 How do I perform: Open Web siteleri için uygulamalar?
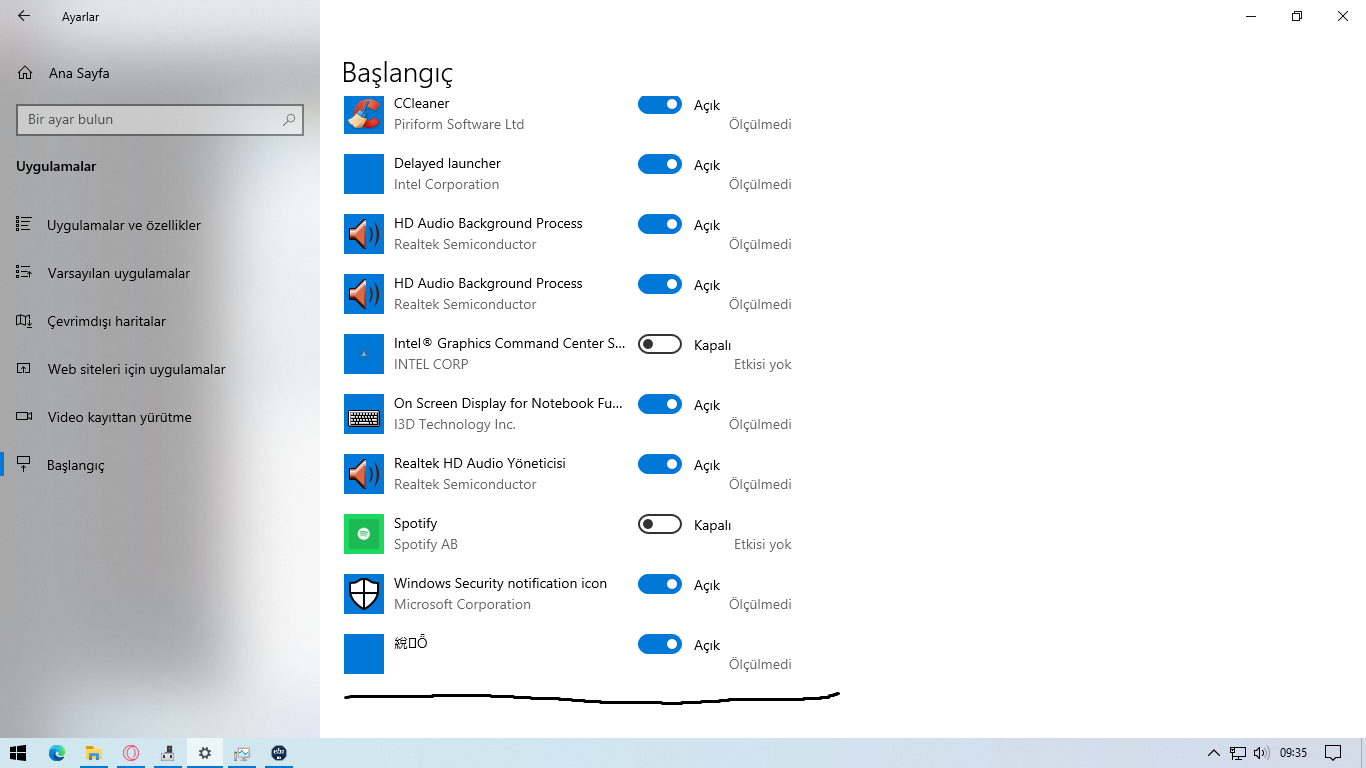[160, 369]
